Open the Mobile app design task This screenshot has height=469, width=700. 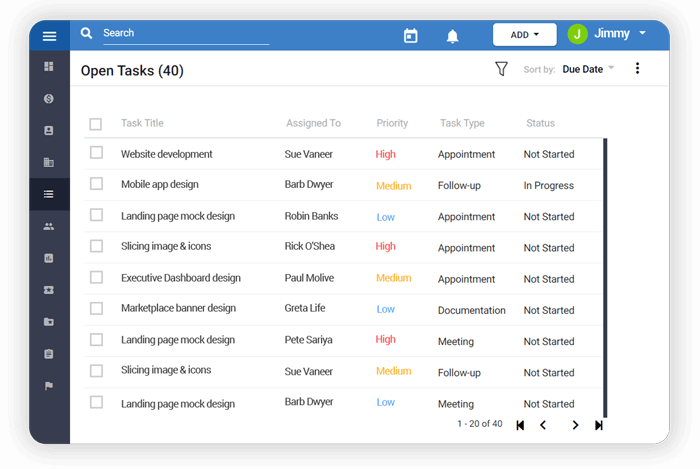point(159,184)
